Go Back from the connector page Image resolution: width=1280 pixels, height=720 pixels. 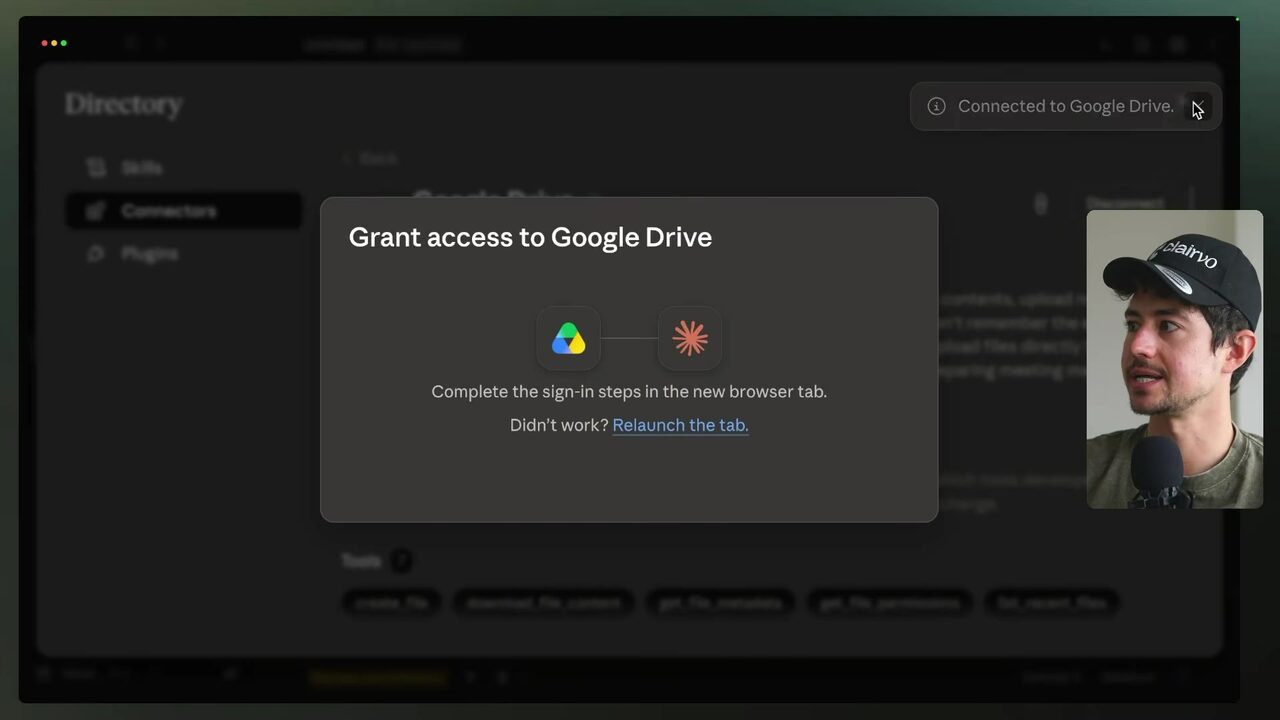pos(370,159)
